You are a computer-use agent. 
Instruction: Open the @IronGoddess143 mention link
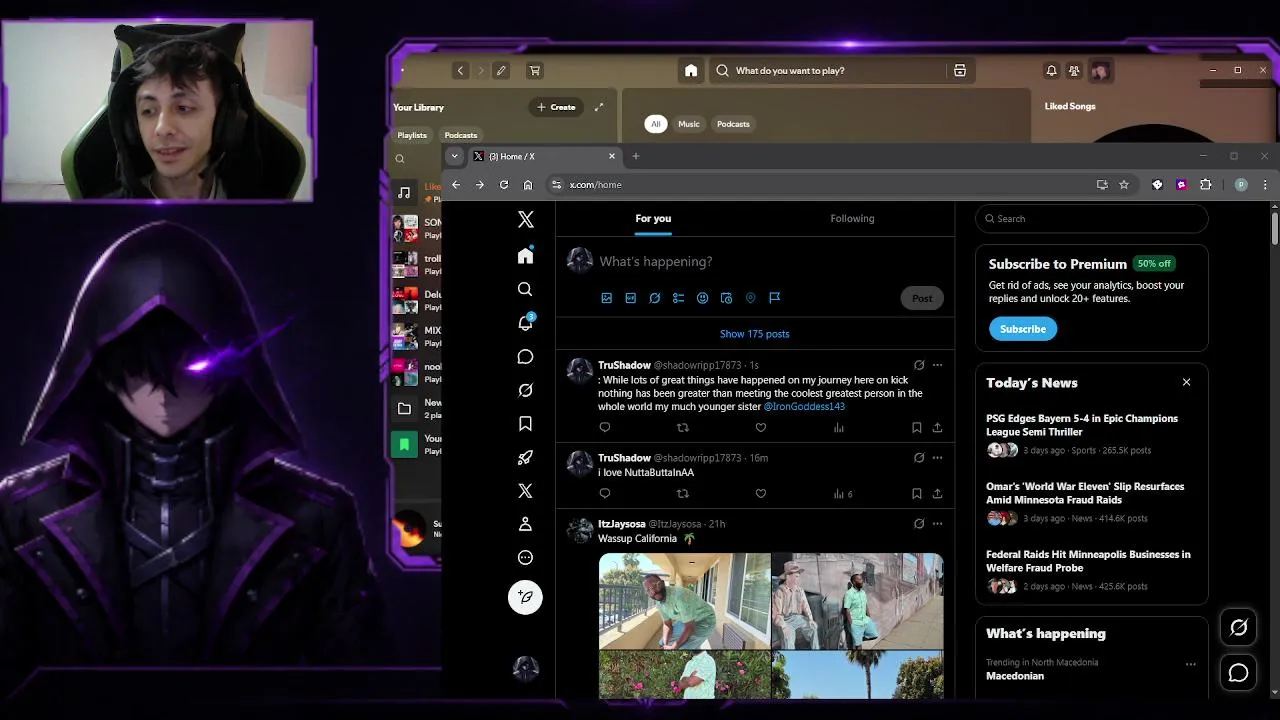[x=804, y=407]
